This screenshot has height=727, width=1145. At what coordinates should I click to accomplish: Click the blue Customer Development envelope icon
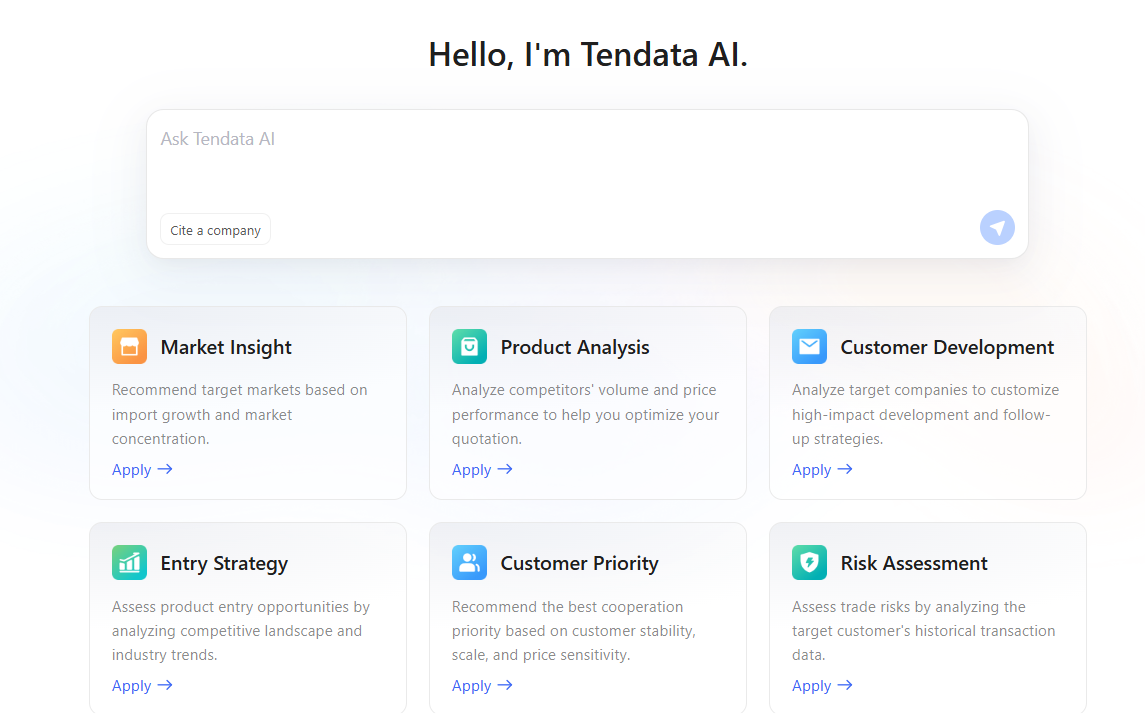[809, 347]
